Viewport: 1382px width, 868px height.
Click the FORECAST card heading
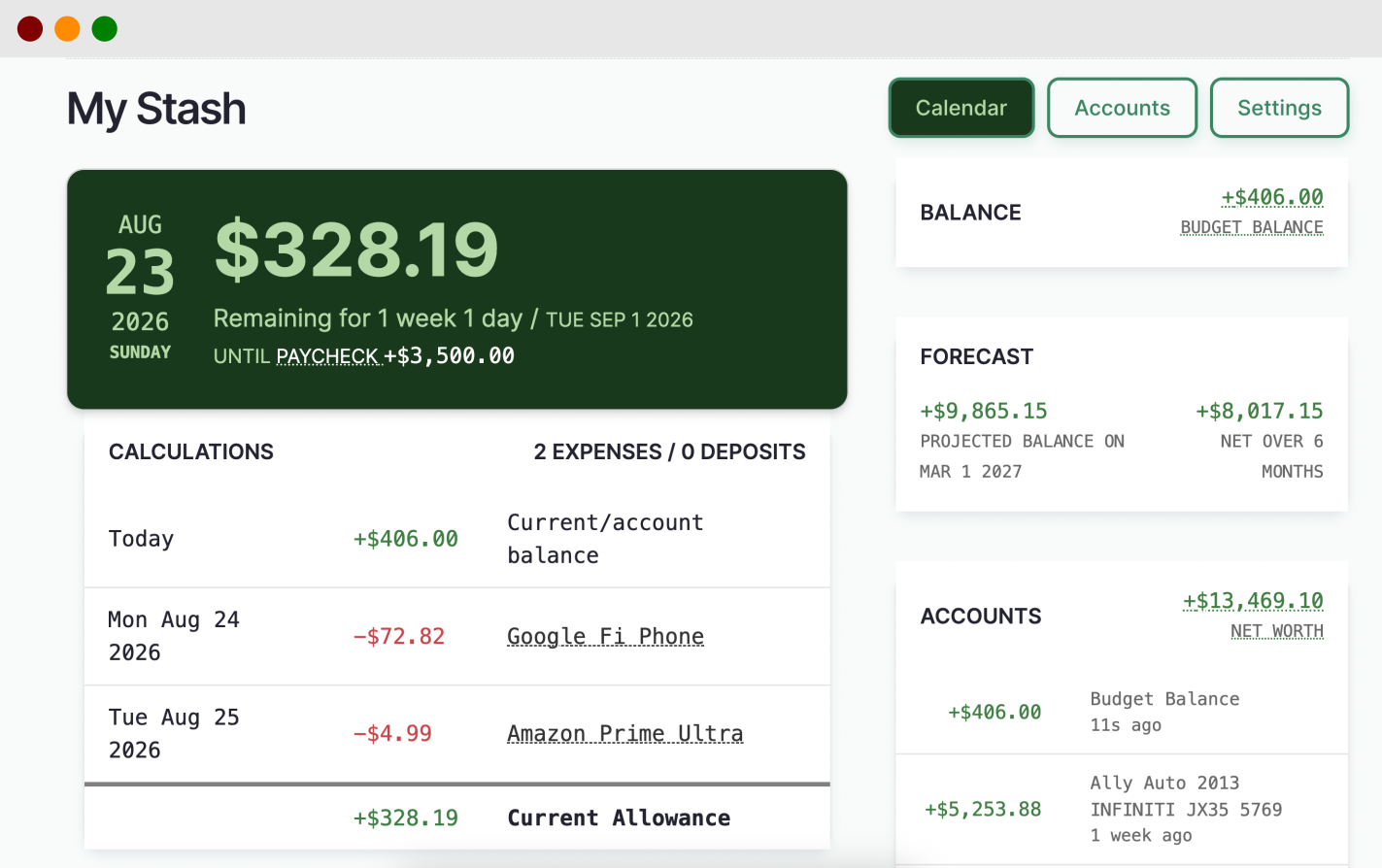[x=976, y=356]
